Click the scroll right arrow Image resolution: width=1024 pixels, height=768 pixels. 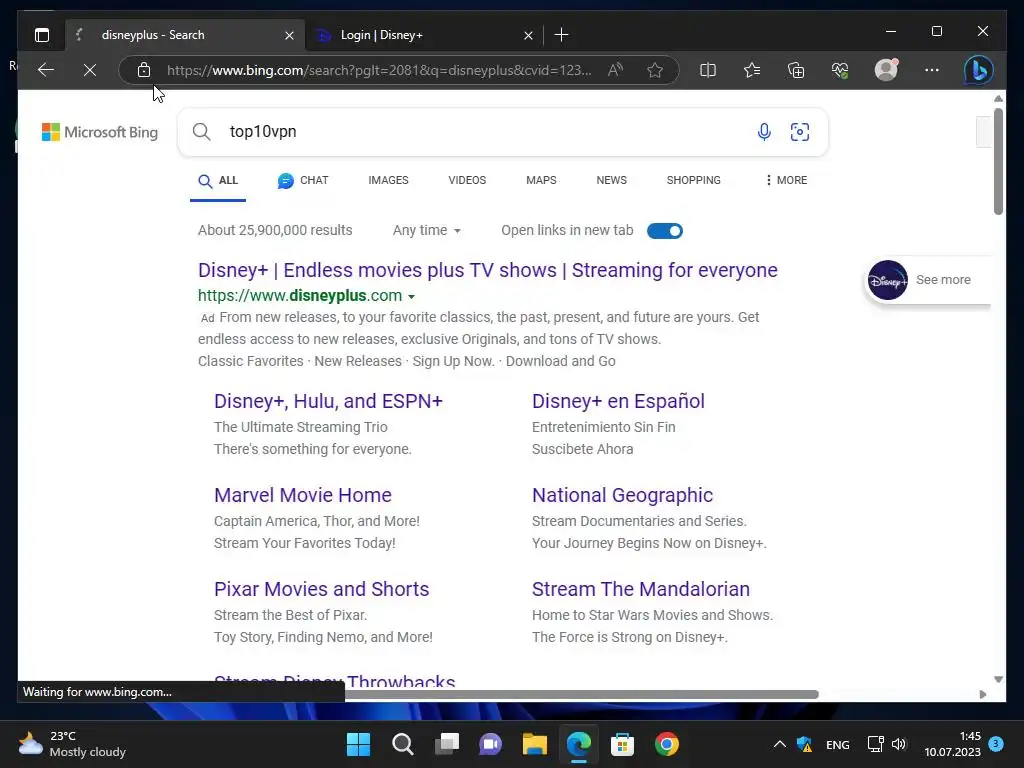click(x=983, y=694)
